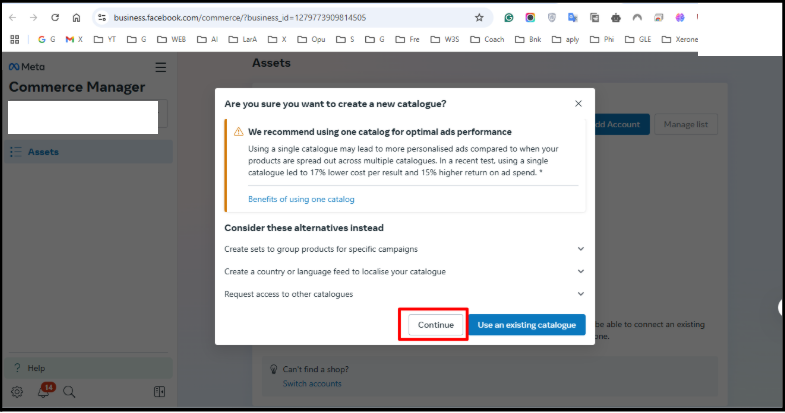
Task: Bookmark page with the star icon
Action: 479,17
